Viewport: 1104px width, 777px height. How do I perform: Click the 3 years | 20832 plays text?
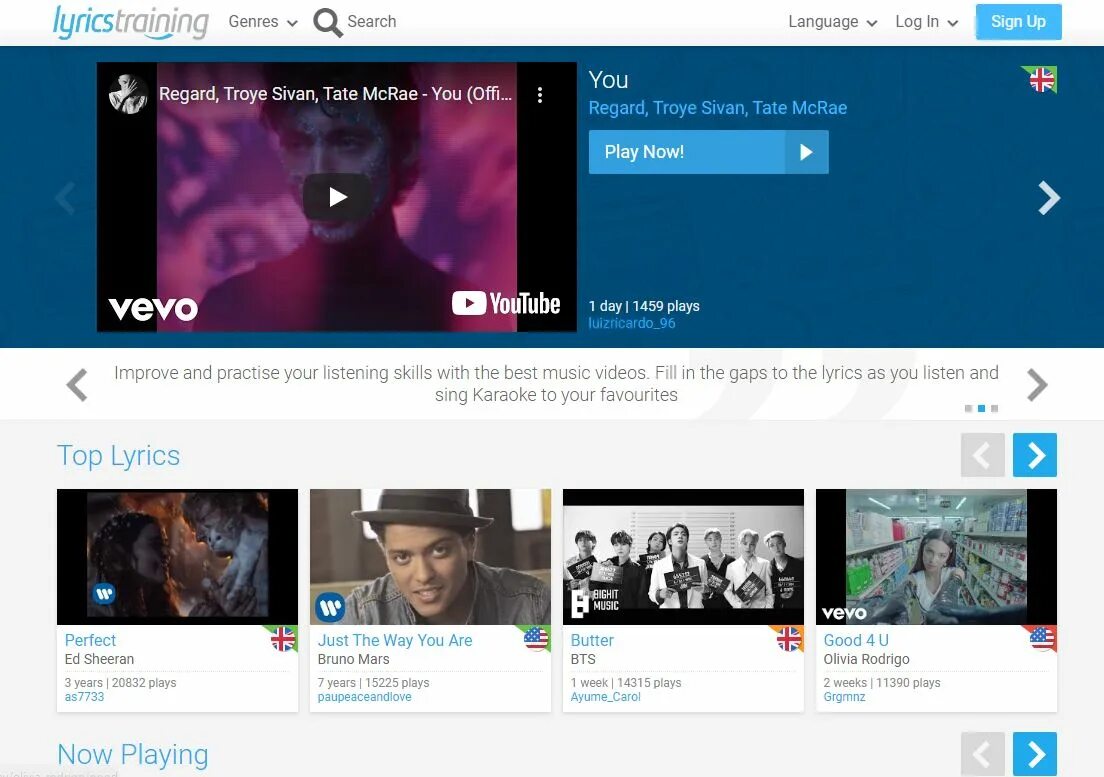tap(120, 683)
